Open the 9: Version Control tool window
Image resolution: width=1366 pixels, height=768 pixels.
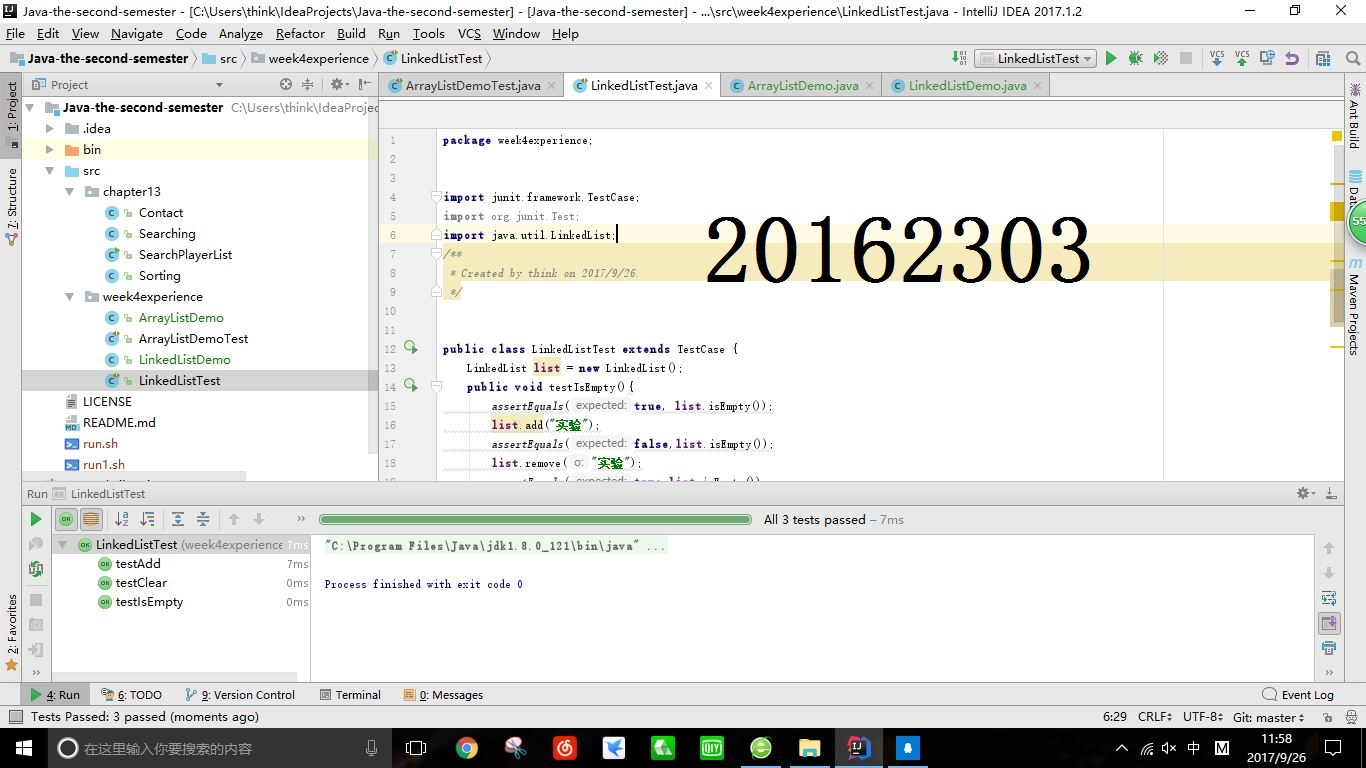(240, 695)
